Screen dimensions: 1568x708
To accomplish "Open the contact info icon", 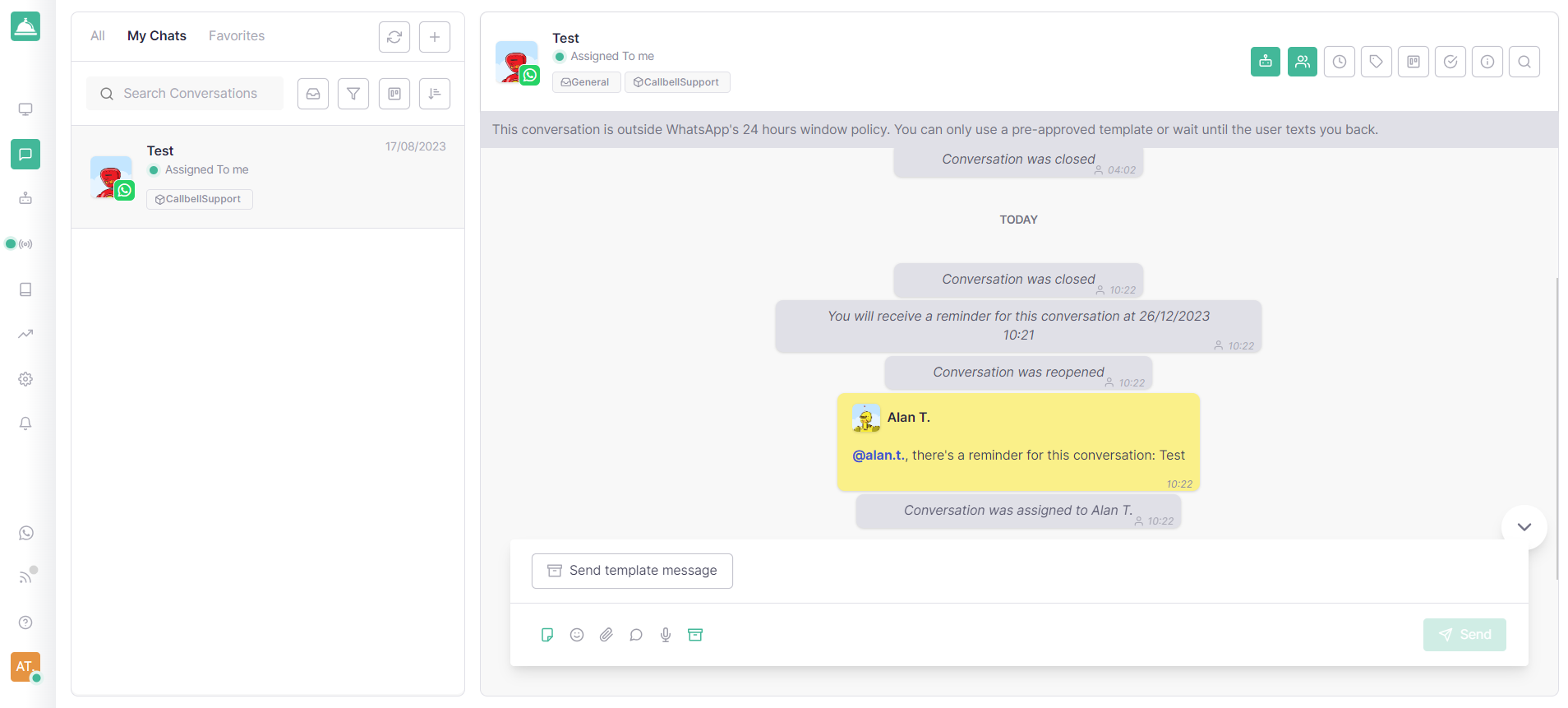I will (1487, 62).
